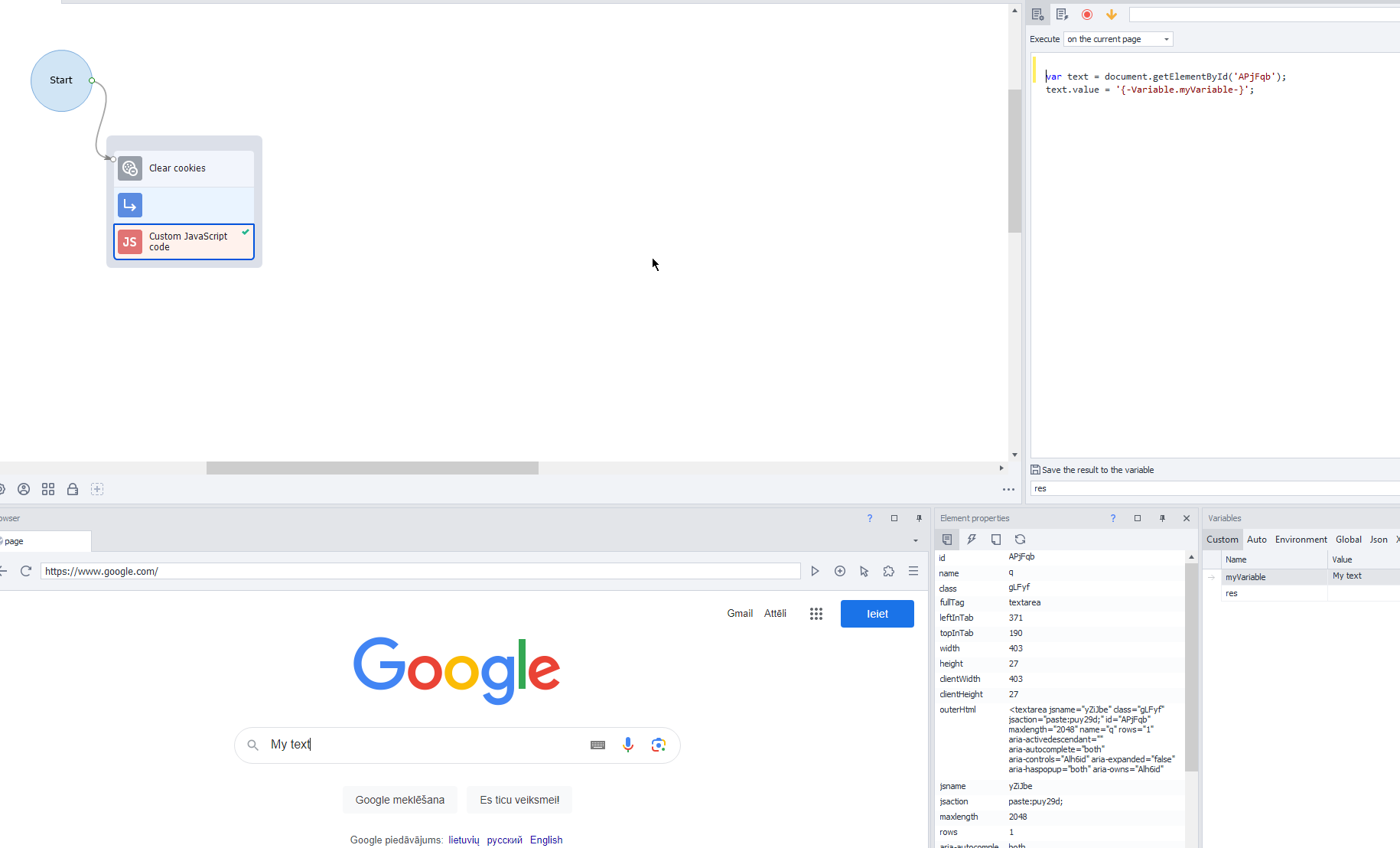The height and width of the screenshot is (848, 1400).
Task: Switch Google to English language
Action: (x=546, y=840)
